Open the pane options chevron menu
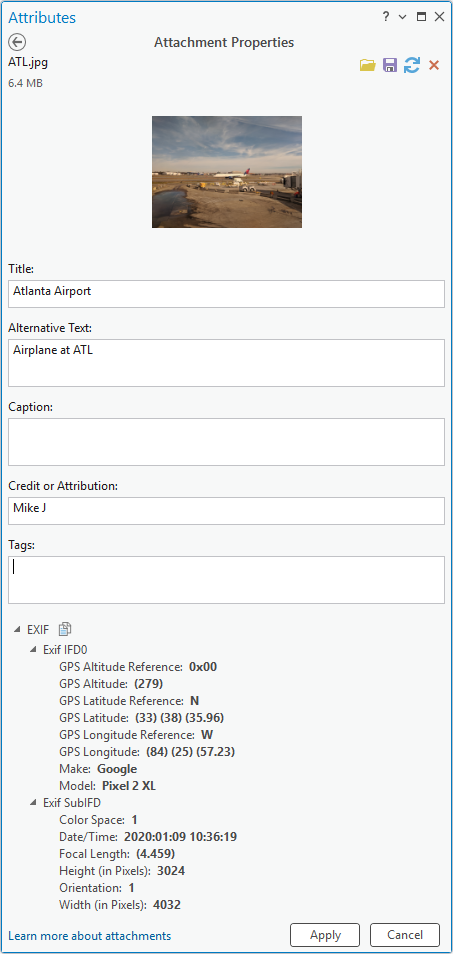Viewport: 453px width, 954px height. click(403, 17)
